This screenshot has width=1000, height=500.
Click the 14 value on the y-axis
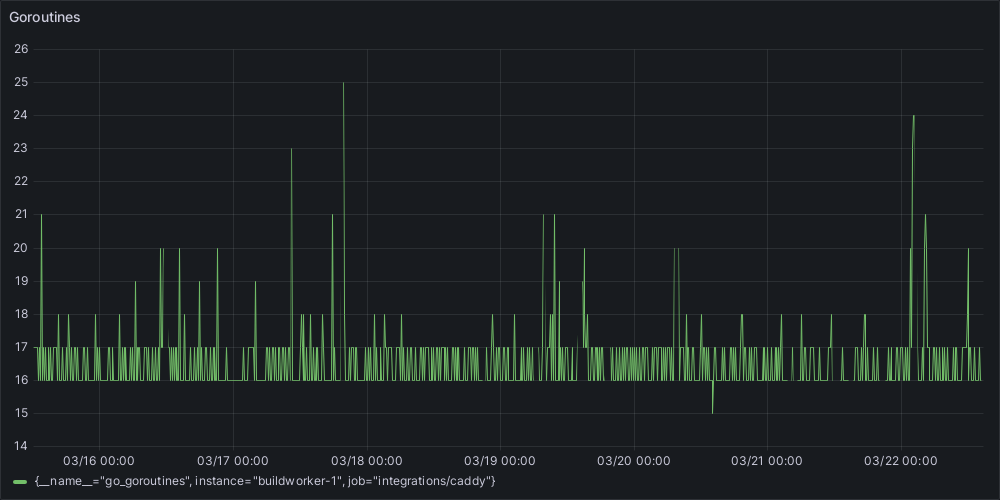(x=21, y=446)
